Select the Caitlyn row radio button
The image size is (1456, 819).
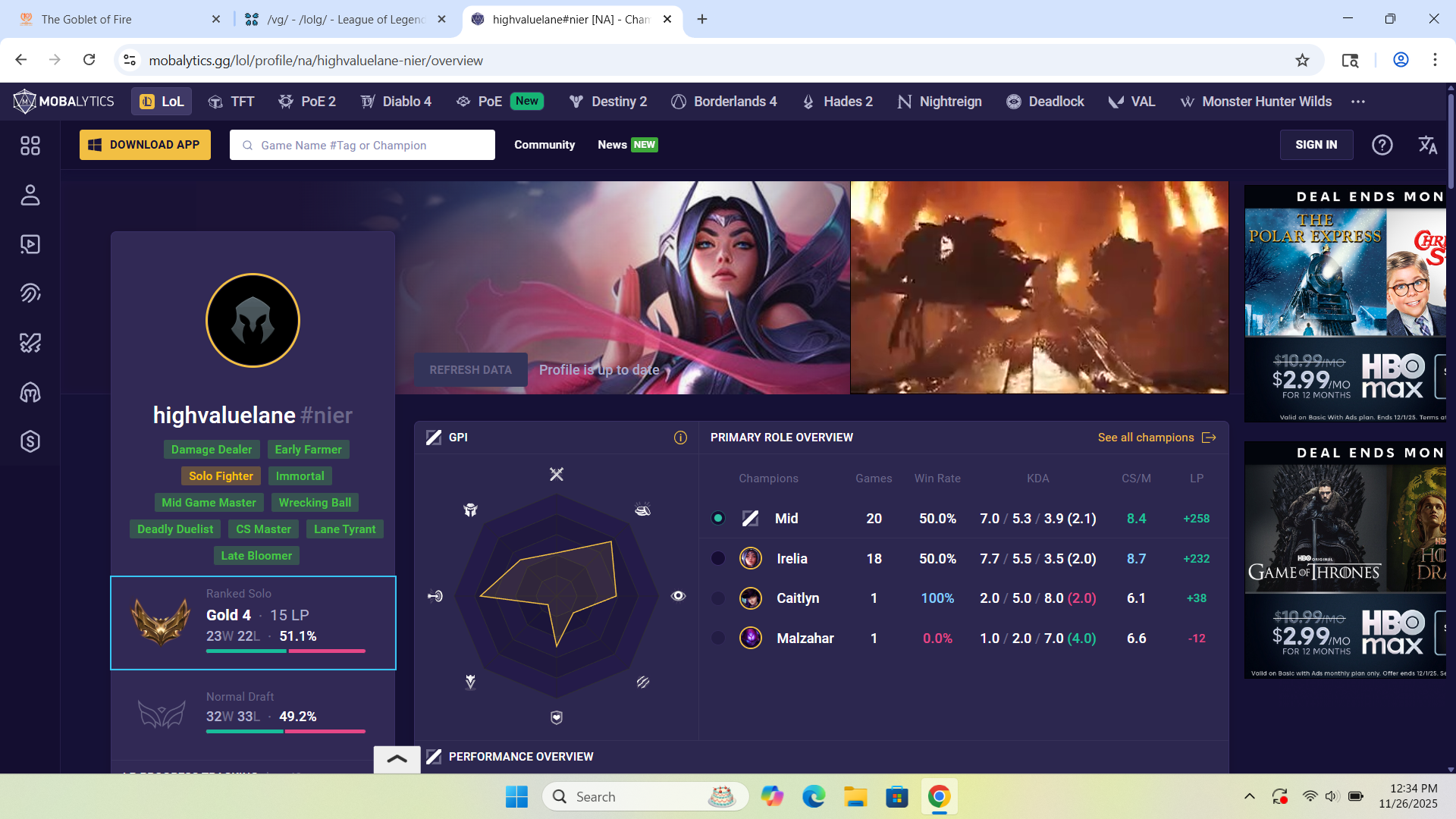click(x=717, y=598)
